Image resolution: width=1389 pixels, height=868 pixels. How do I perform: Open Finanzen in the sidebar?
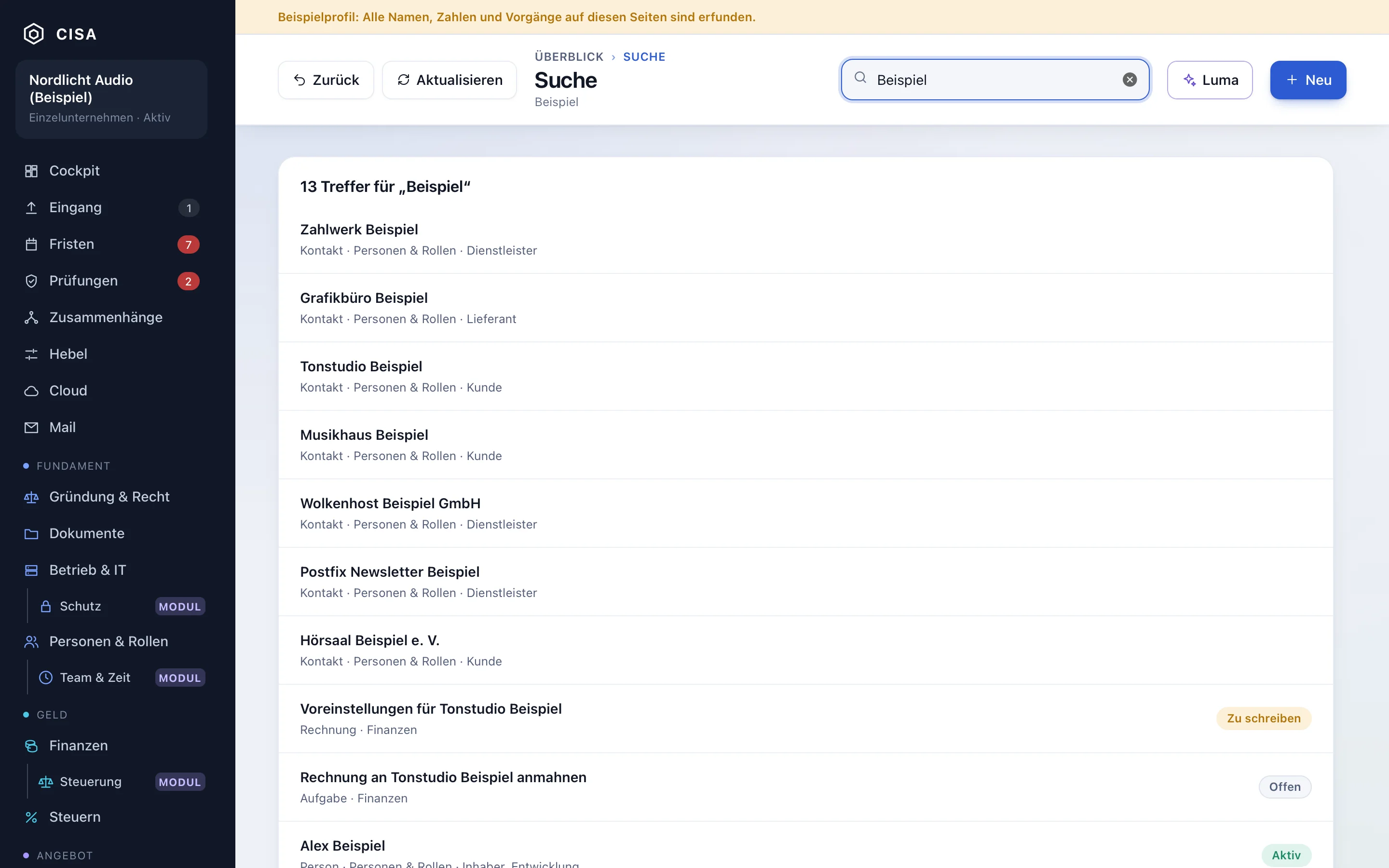coord(111,745)
